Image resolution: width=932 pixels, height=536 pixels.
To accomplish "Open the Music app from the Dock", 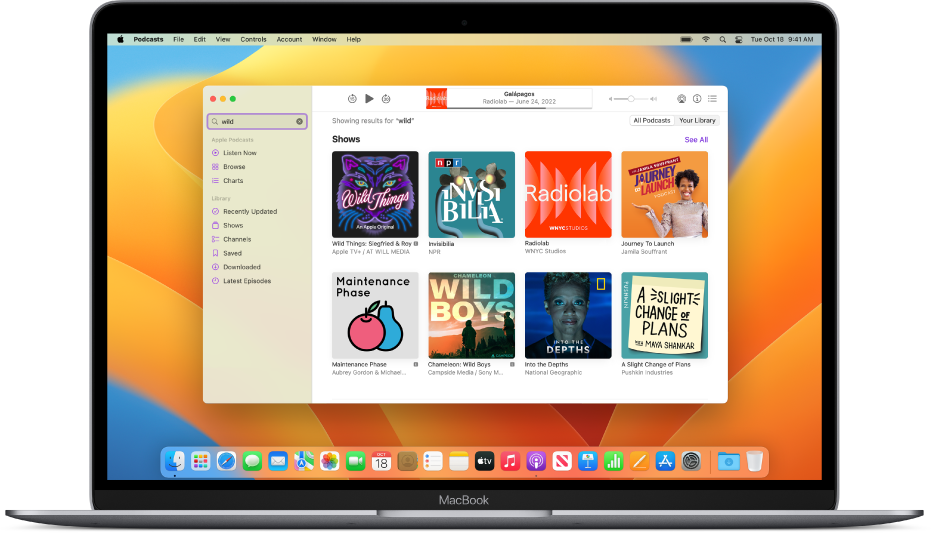I will [510, 461].
